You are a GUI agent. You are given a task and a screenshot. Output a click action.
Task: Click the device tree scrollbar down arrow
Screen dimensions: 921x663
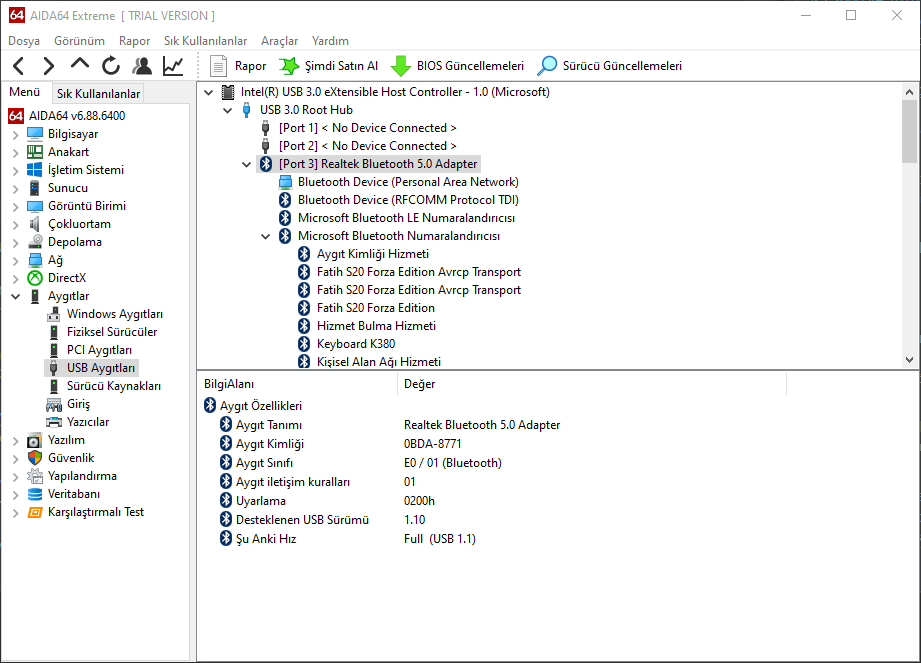(909, 360)
